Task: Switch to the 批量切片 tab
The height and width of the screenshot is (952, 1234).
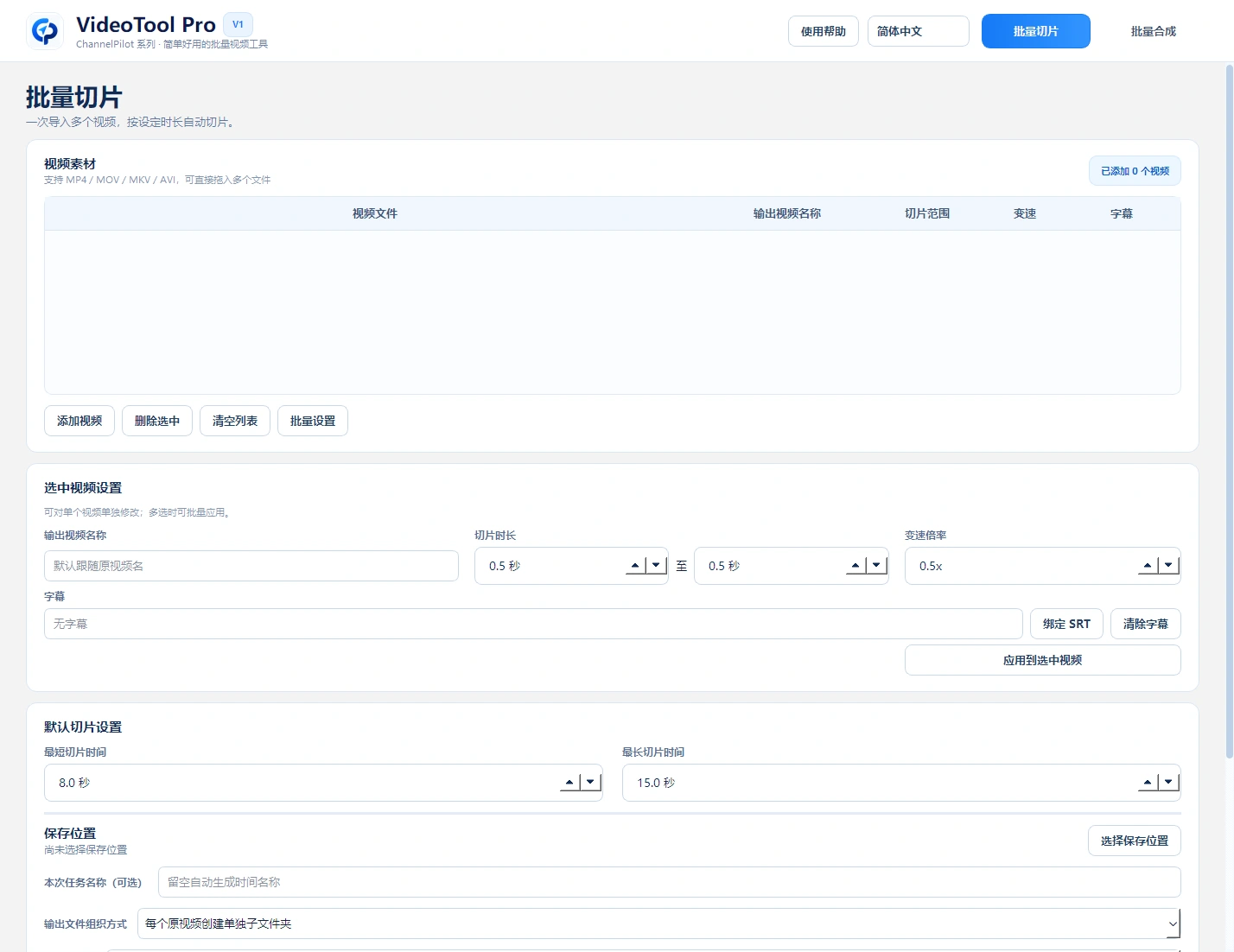Action: click(x=1035, y=31)
